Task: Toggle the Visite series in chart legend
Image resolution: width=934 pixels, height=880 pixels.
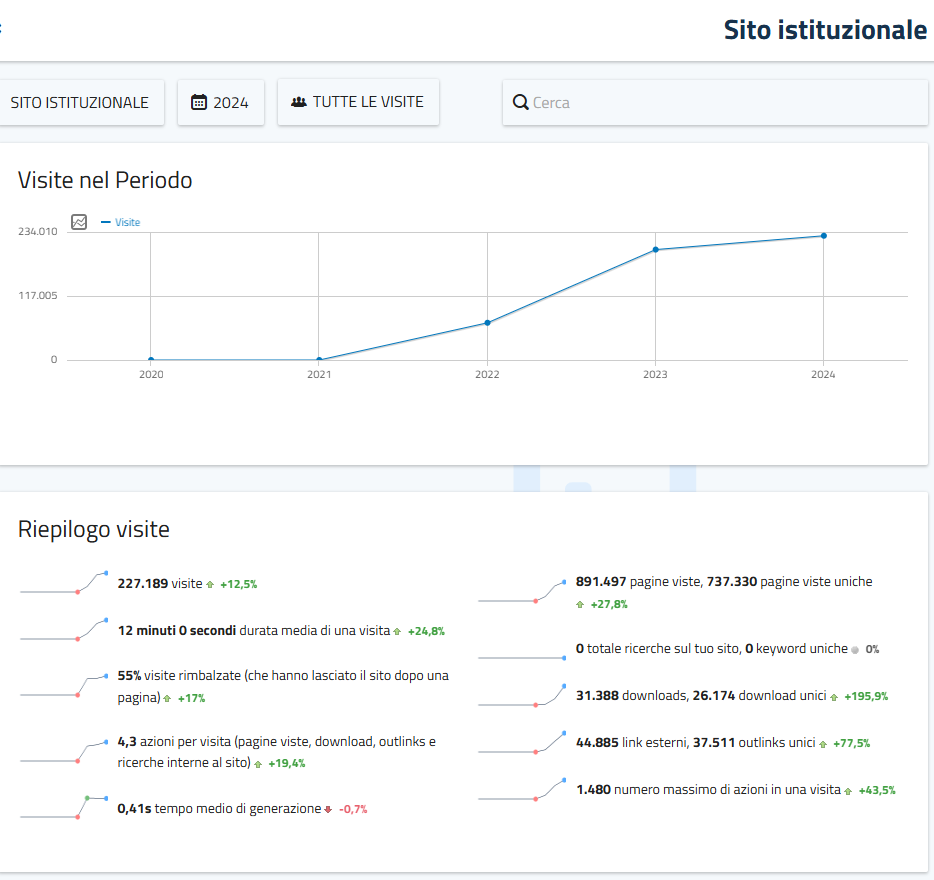Action: coord(121,222)
